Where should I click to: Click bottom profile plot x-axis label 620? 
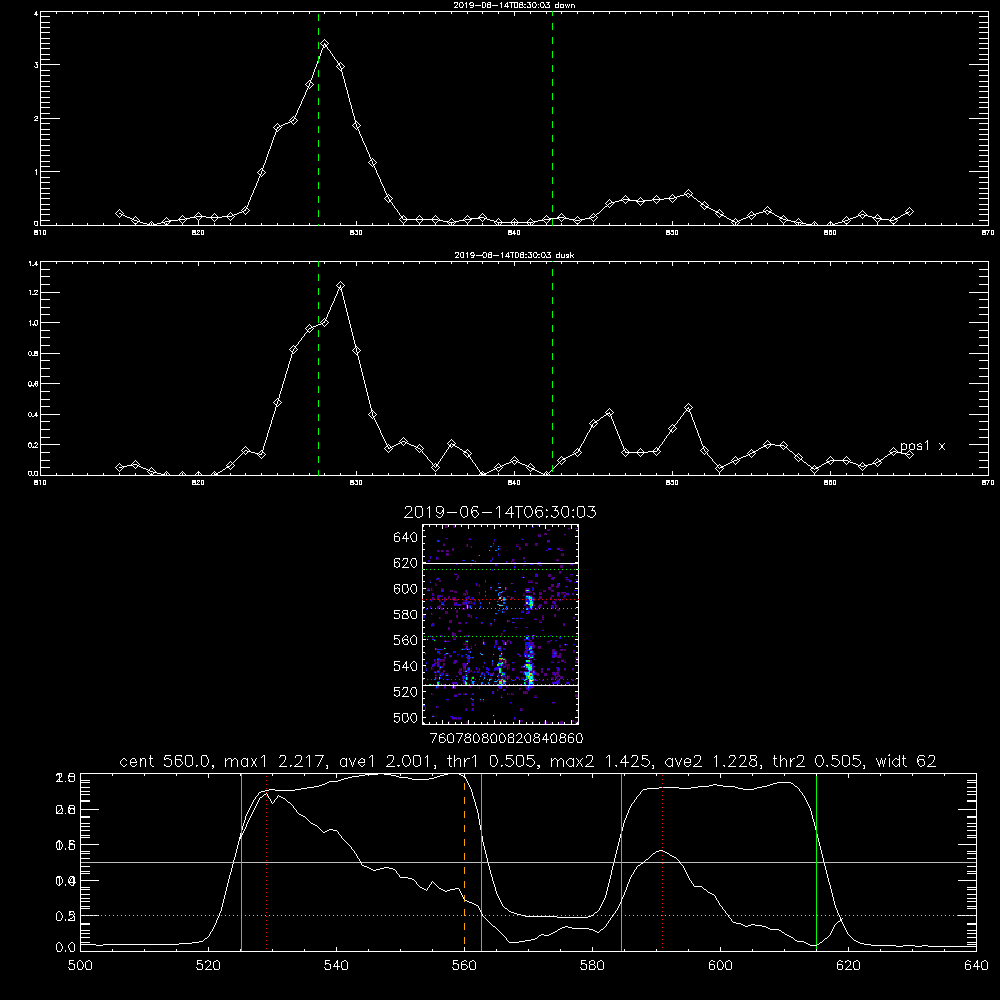pyautogui.click(x=848, y=966)
